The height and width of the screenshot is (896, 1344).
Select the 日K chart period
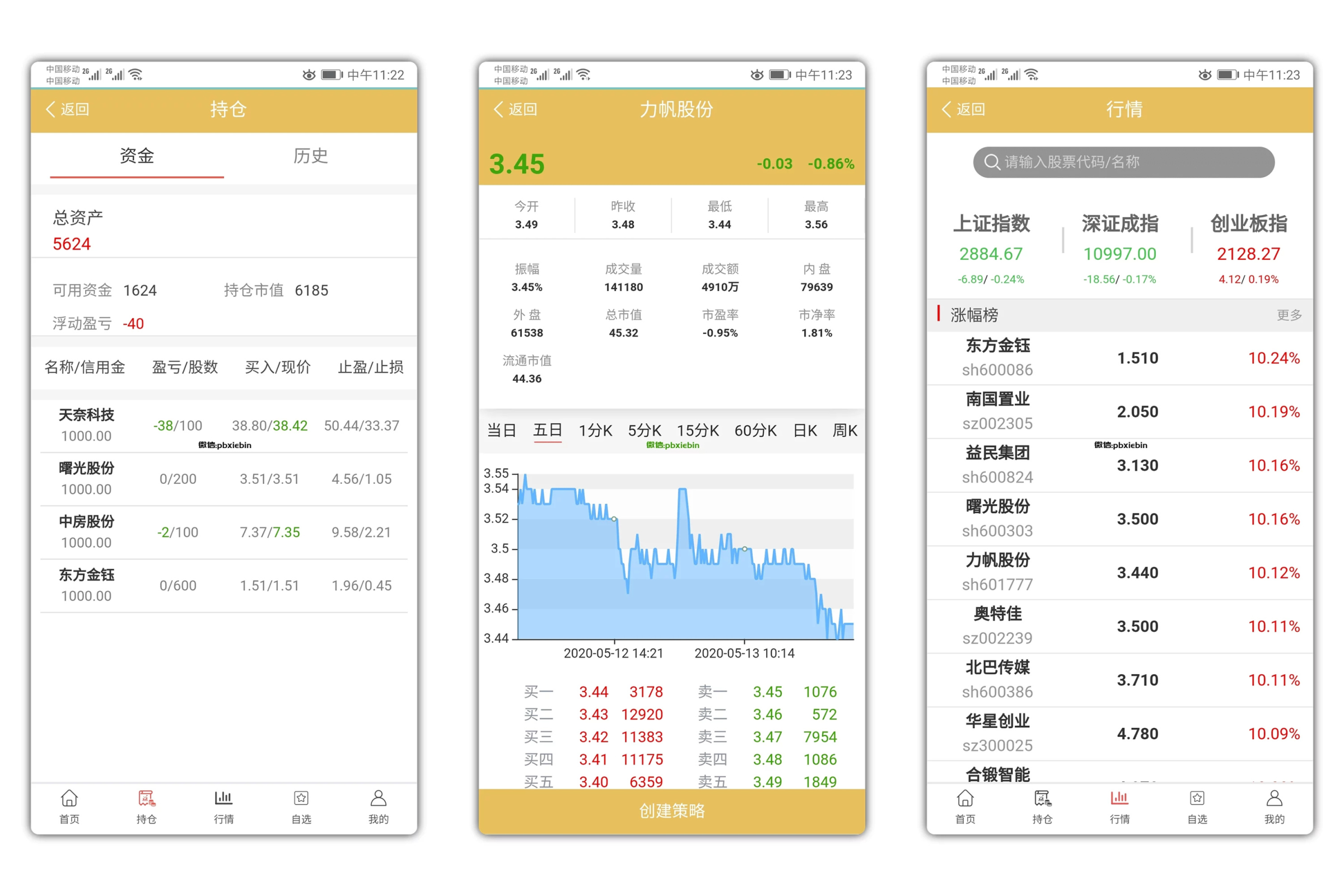[x=805, y=430]
